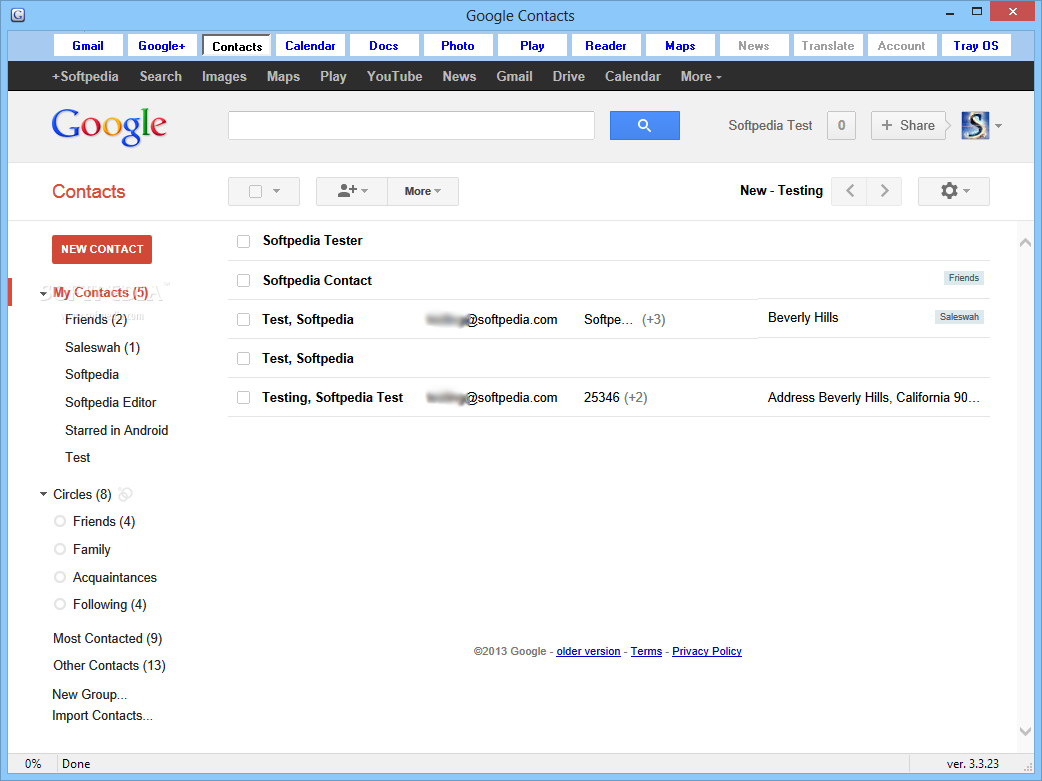Click the Softpedia profile avatar
The width and height of the screenshot is (1042, 781).
(975, 126)
